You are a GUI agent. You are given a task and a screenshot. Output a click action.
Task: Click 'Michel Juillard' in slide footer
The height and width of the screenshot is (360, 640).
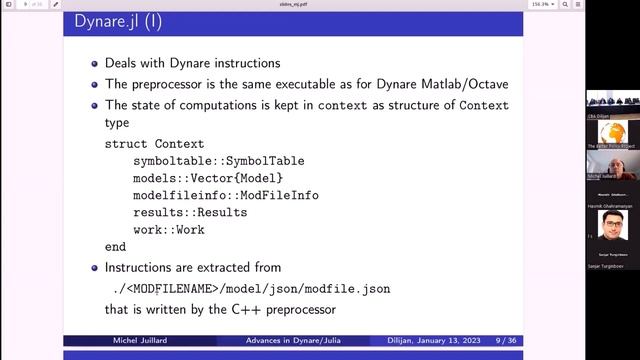[x=140, y=340]
